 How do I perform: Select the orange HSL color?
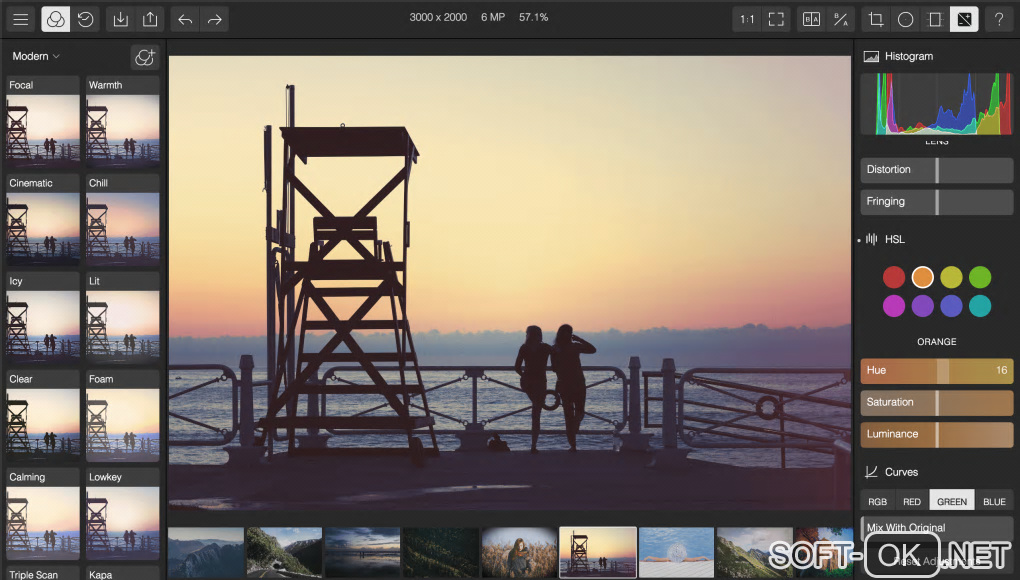922,277
